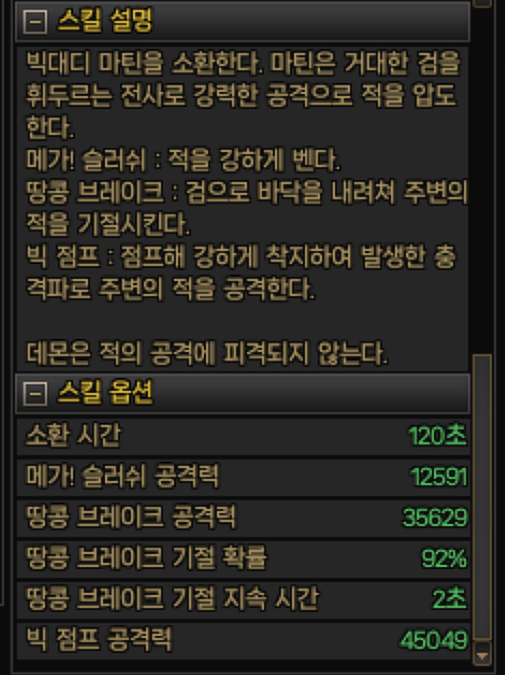Click the 데몬은 적의 공격에 피격되지 않는다 line
Viewport: 505px width, 675px height.
207,353
